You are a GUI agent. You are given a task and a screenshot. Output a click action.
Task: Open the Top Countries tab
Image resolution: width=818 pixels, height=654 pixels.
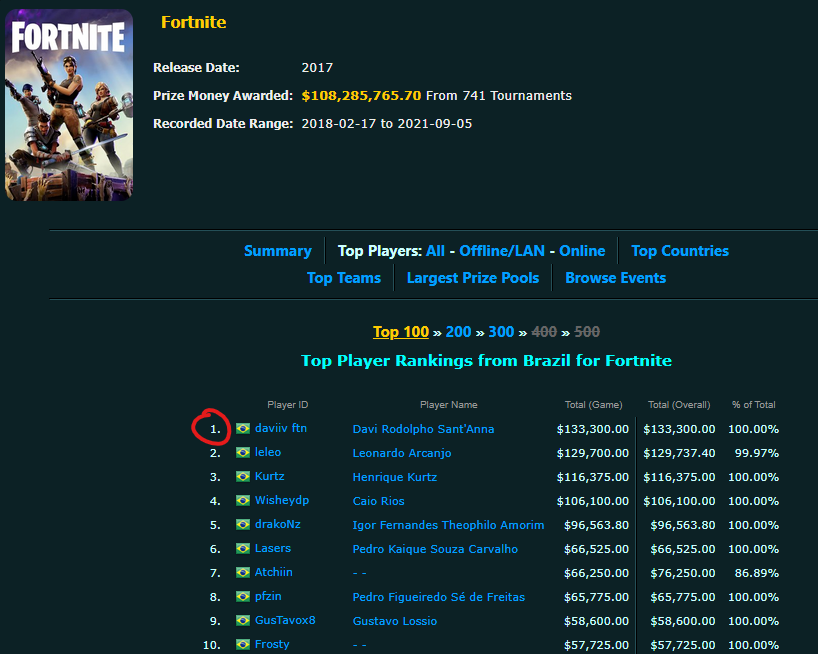coord(680,251)
